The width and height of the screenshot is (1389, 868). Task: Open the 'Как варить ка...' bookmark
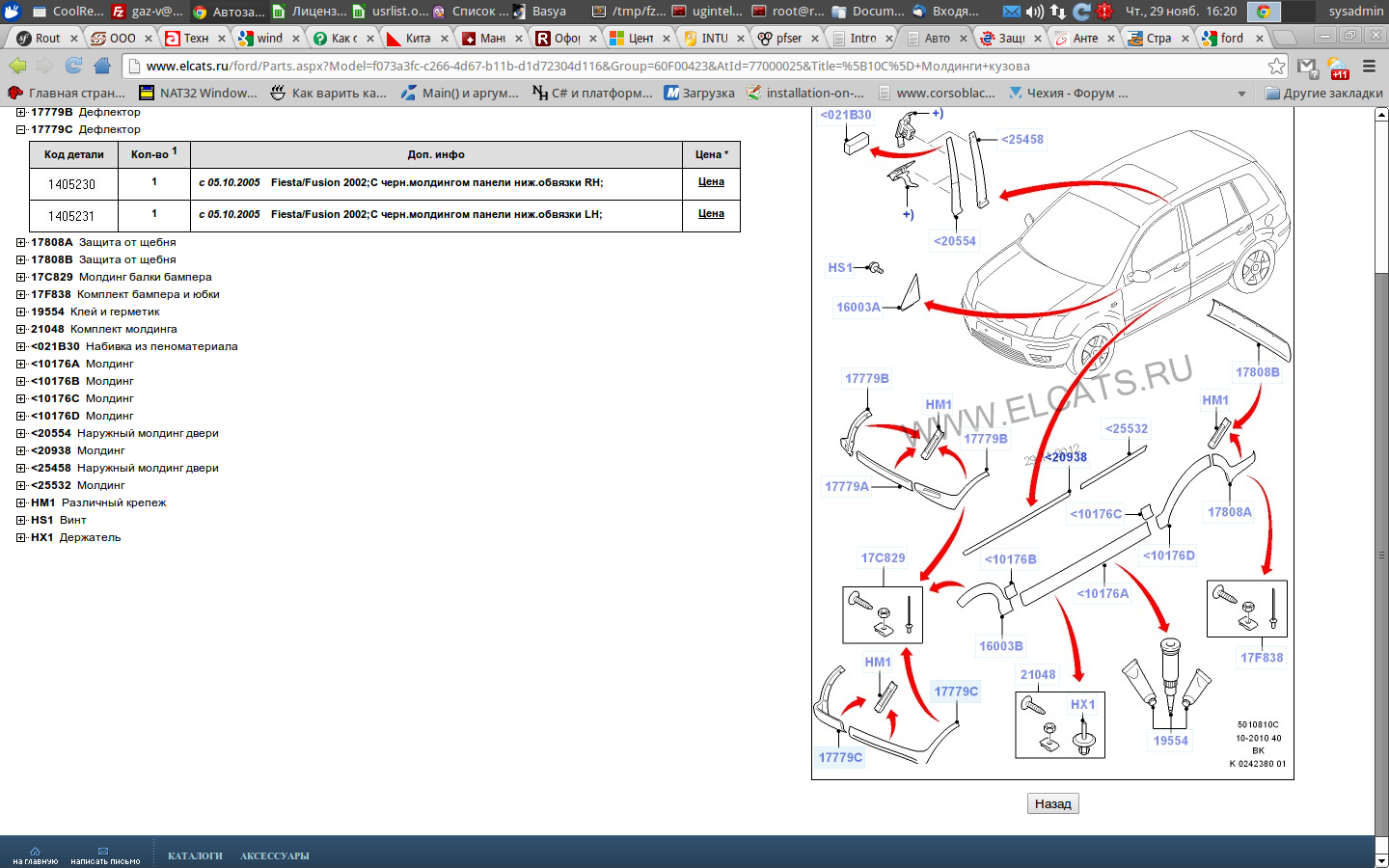pyautogui.click(x=328, y=94)
